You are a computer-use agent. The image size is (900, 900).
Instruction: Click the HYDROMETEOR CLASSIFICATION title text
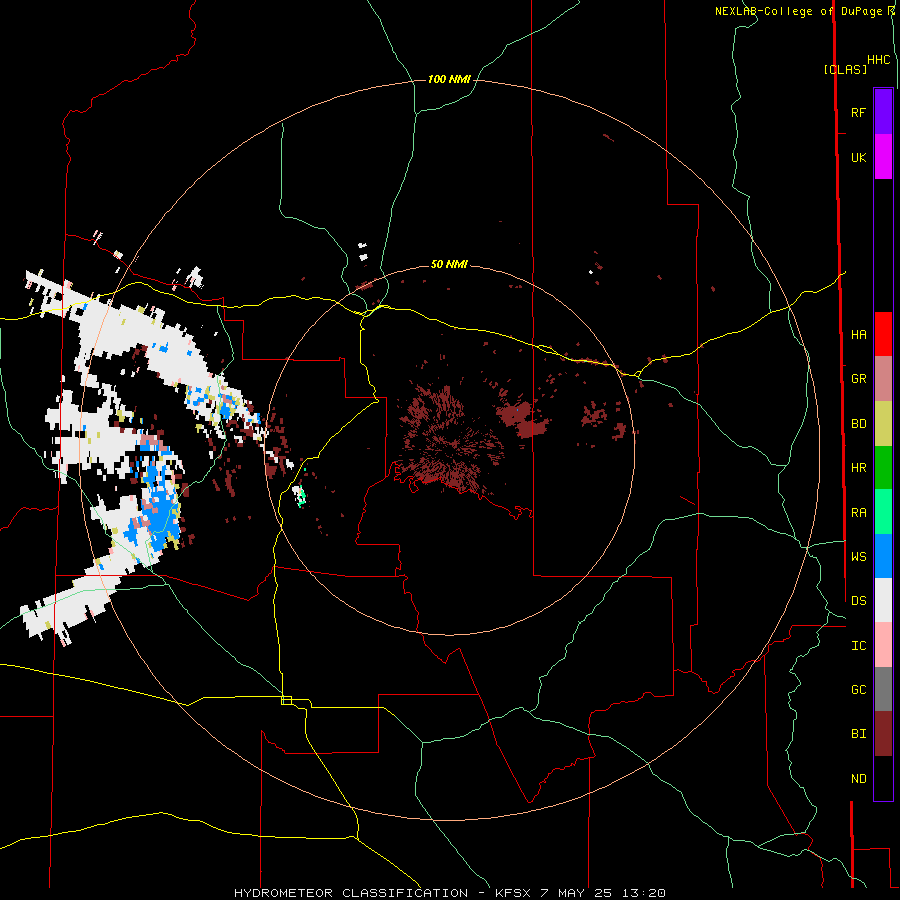(351, 893)
